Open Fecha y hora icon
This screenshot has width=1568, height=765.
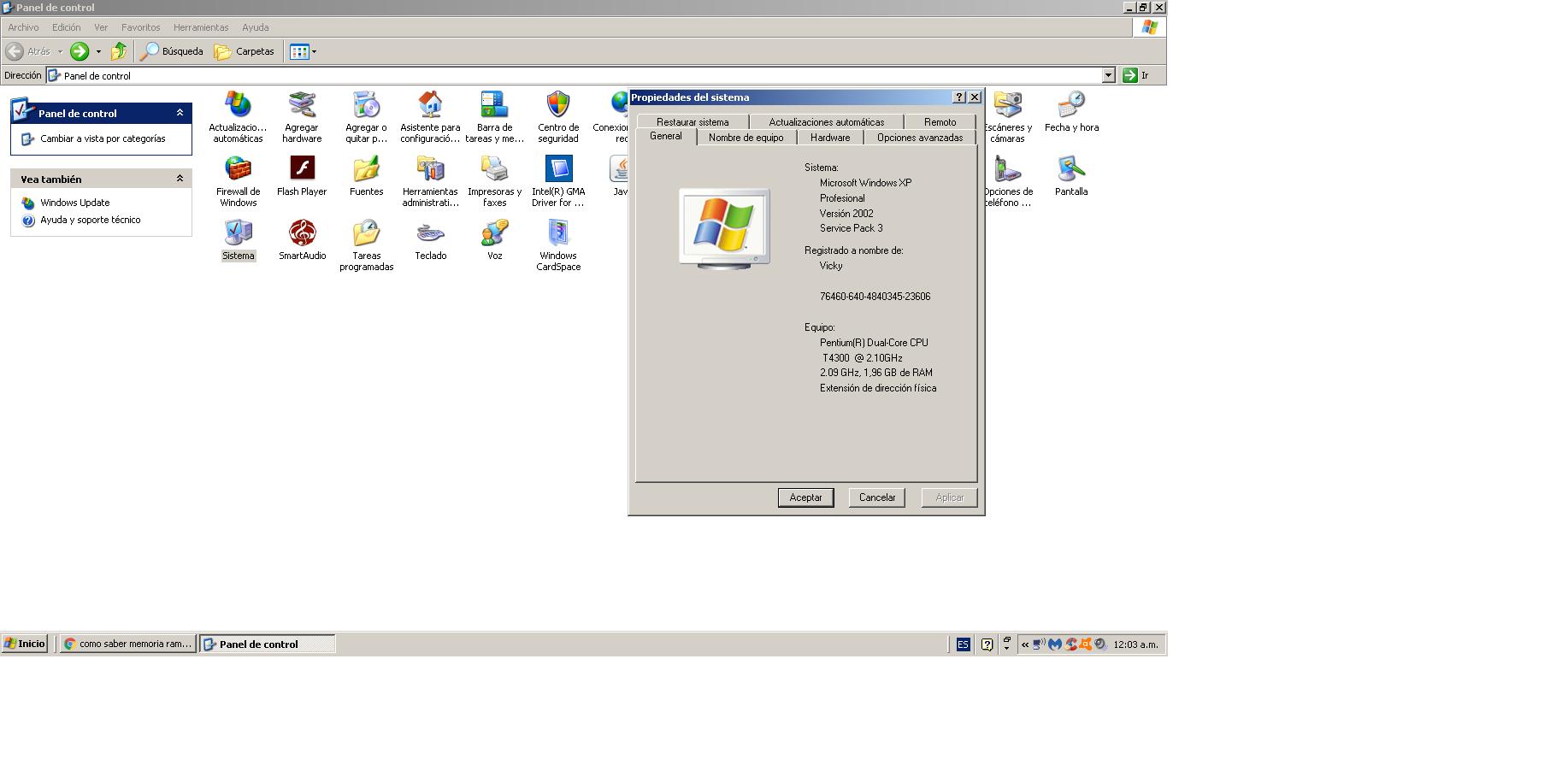[x=1070, y=106]
